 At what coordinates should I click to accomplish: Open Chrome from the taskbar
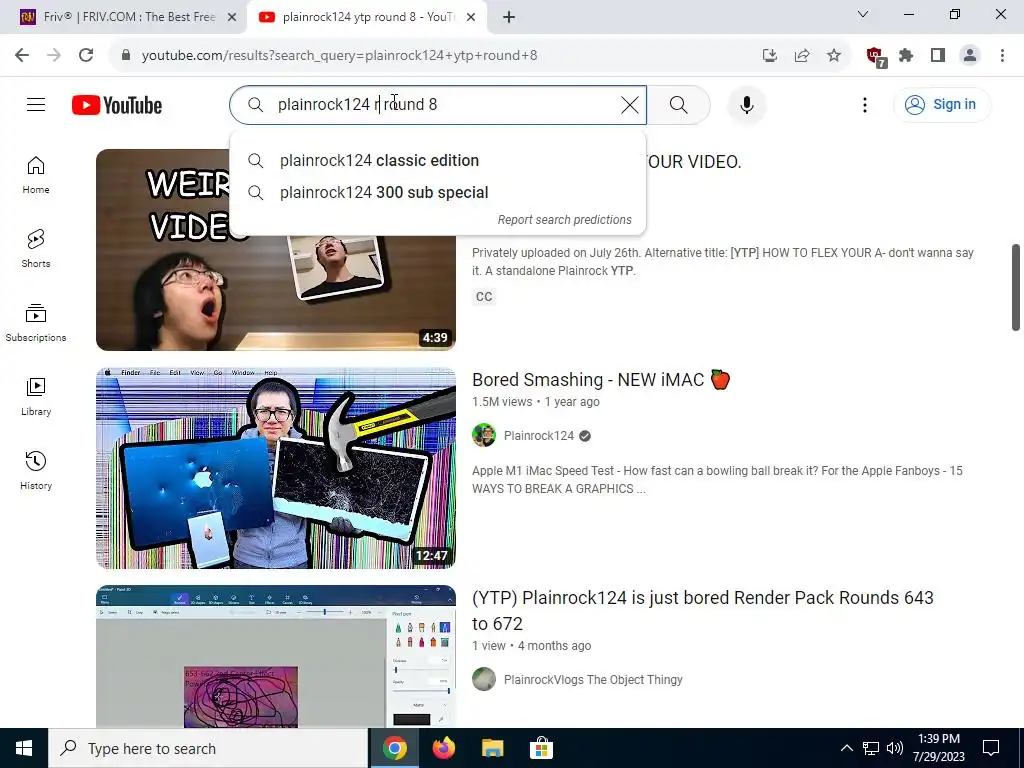pos(394,748)
